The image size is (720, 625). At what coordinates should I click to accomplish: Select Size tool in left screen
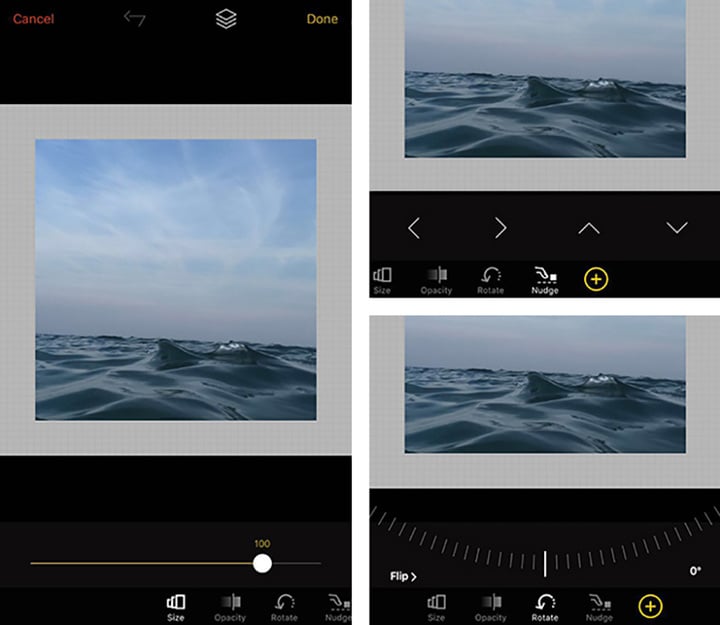tap(175, 608)
